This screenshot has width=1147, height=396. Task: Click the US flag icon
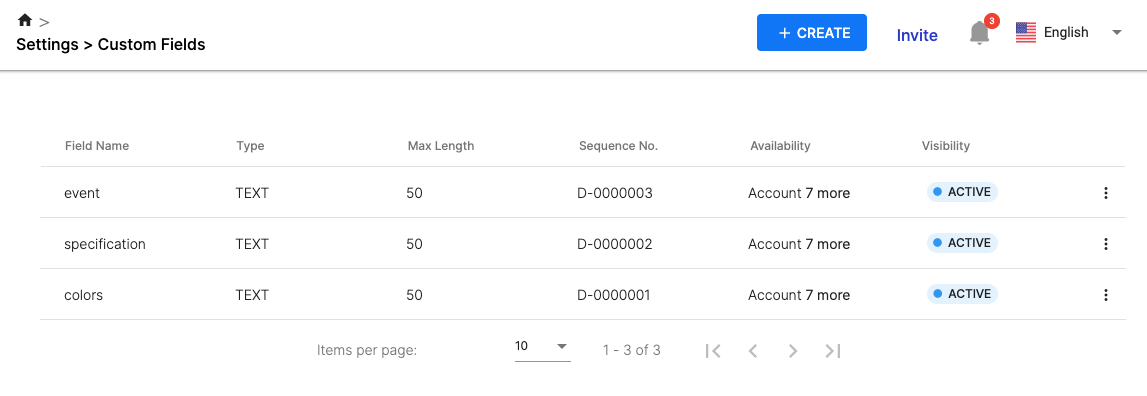point(1026,33)
